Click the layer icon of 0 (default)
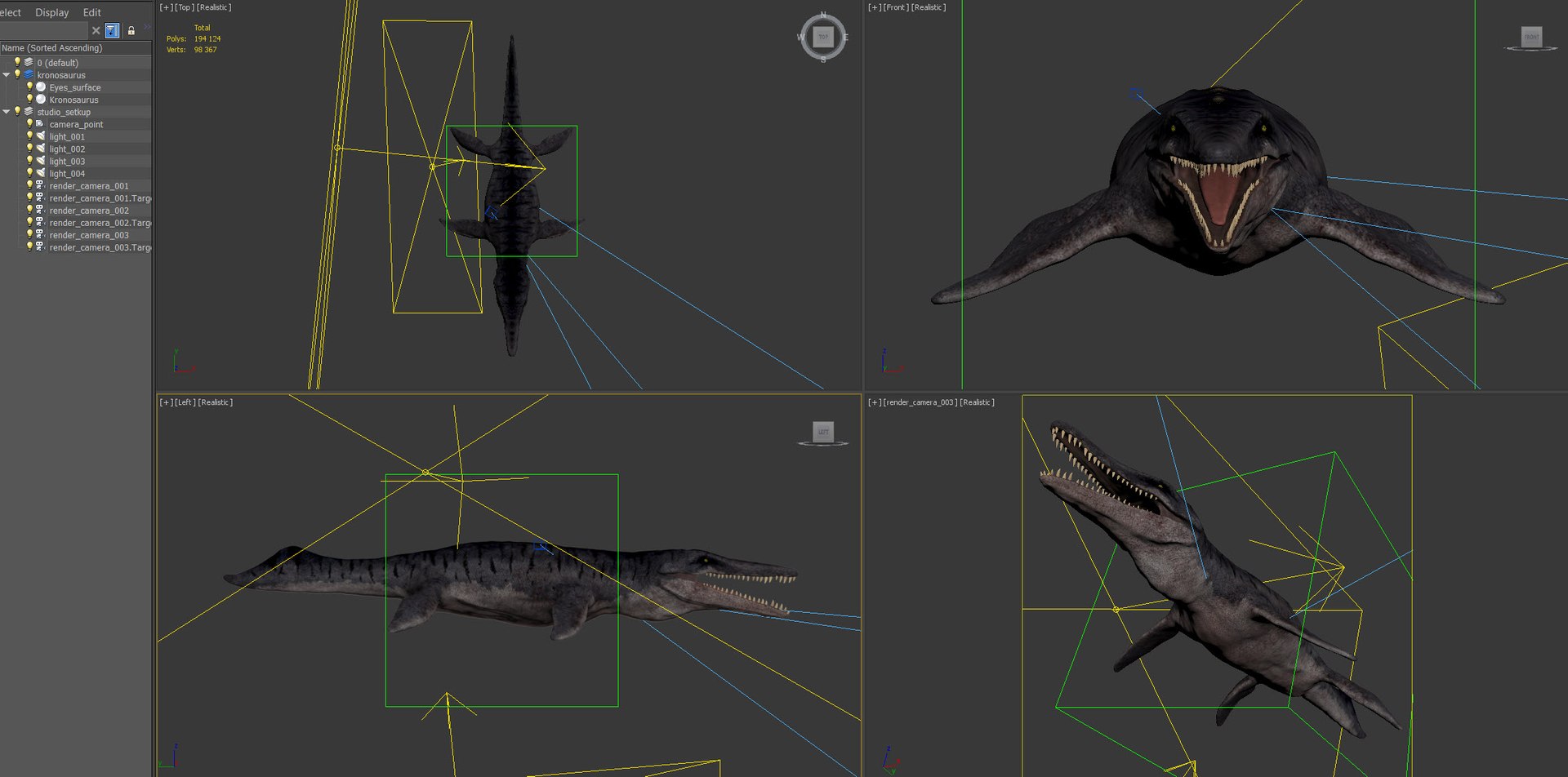Image resolution: width=1568 pixels, height=777 pixels. coord(29,63)
